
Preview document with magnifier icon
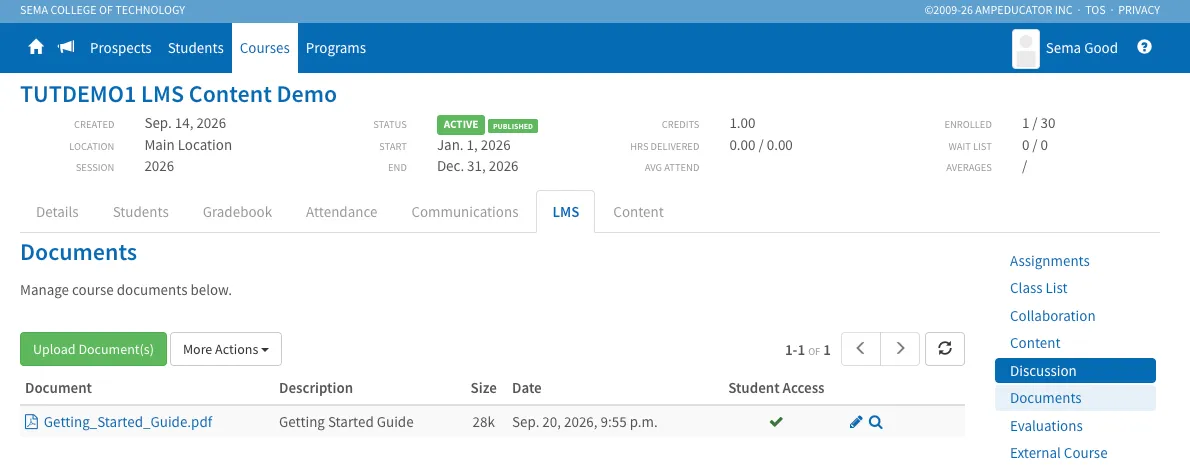tap(876, 422)
